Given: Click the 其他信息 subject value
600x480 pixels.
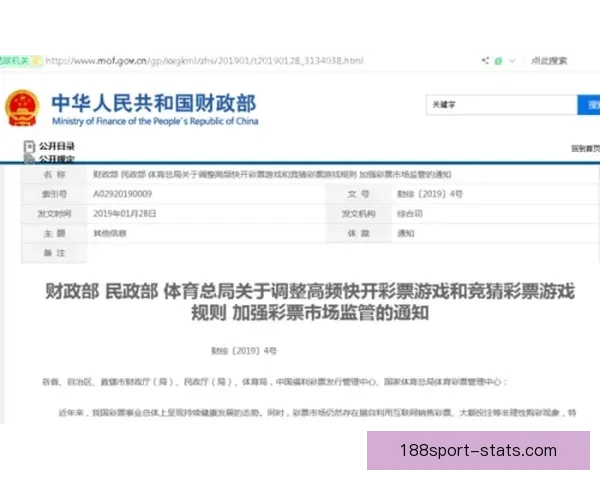Looking at the screenshot, I should click(x=110, y=233).
